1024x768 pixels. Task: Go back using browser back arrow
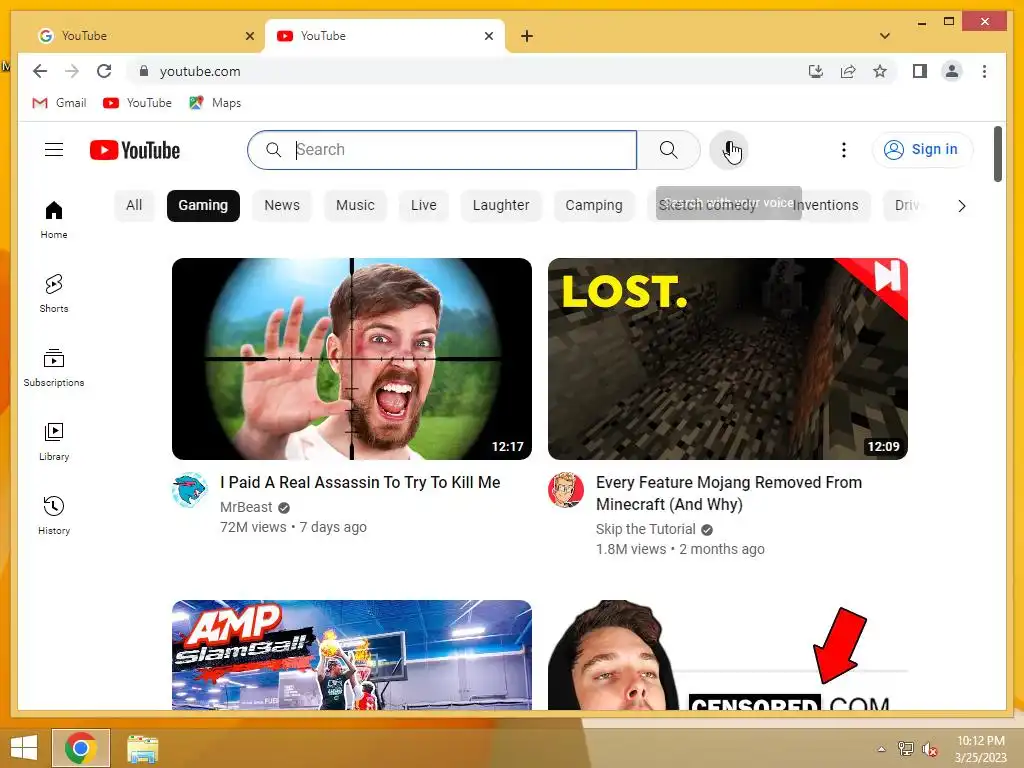[x=40, y=71]
